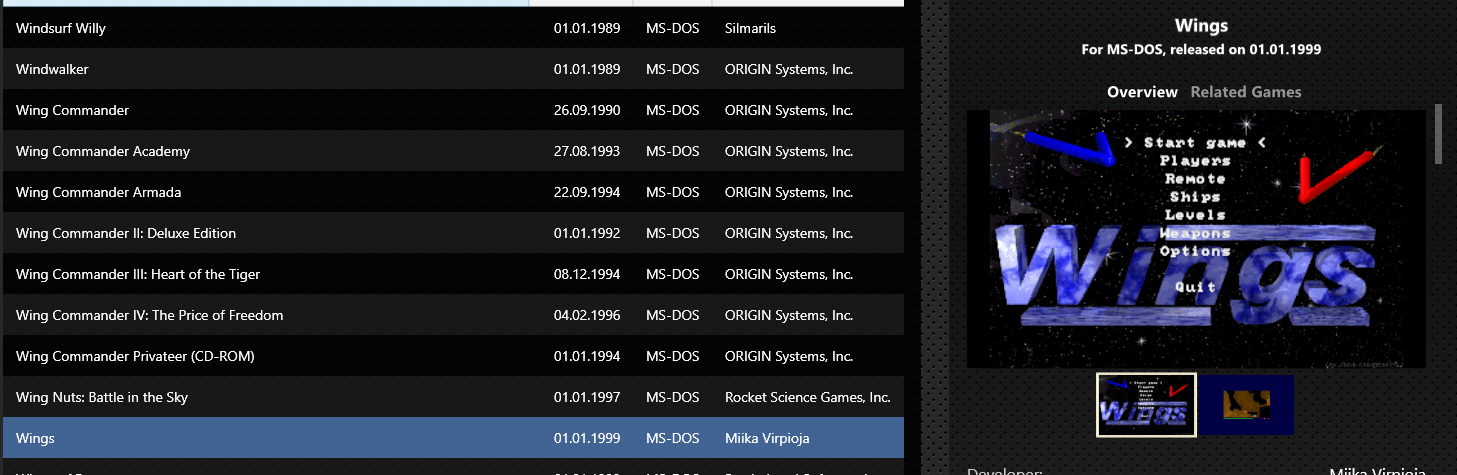Click the 01.01.1999 date in Wings row
1457x475 pixels.
coord(587,438)
